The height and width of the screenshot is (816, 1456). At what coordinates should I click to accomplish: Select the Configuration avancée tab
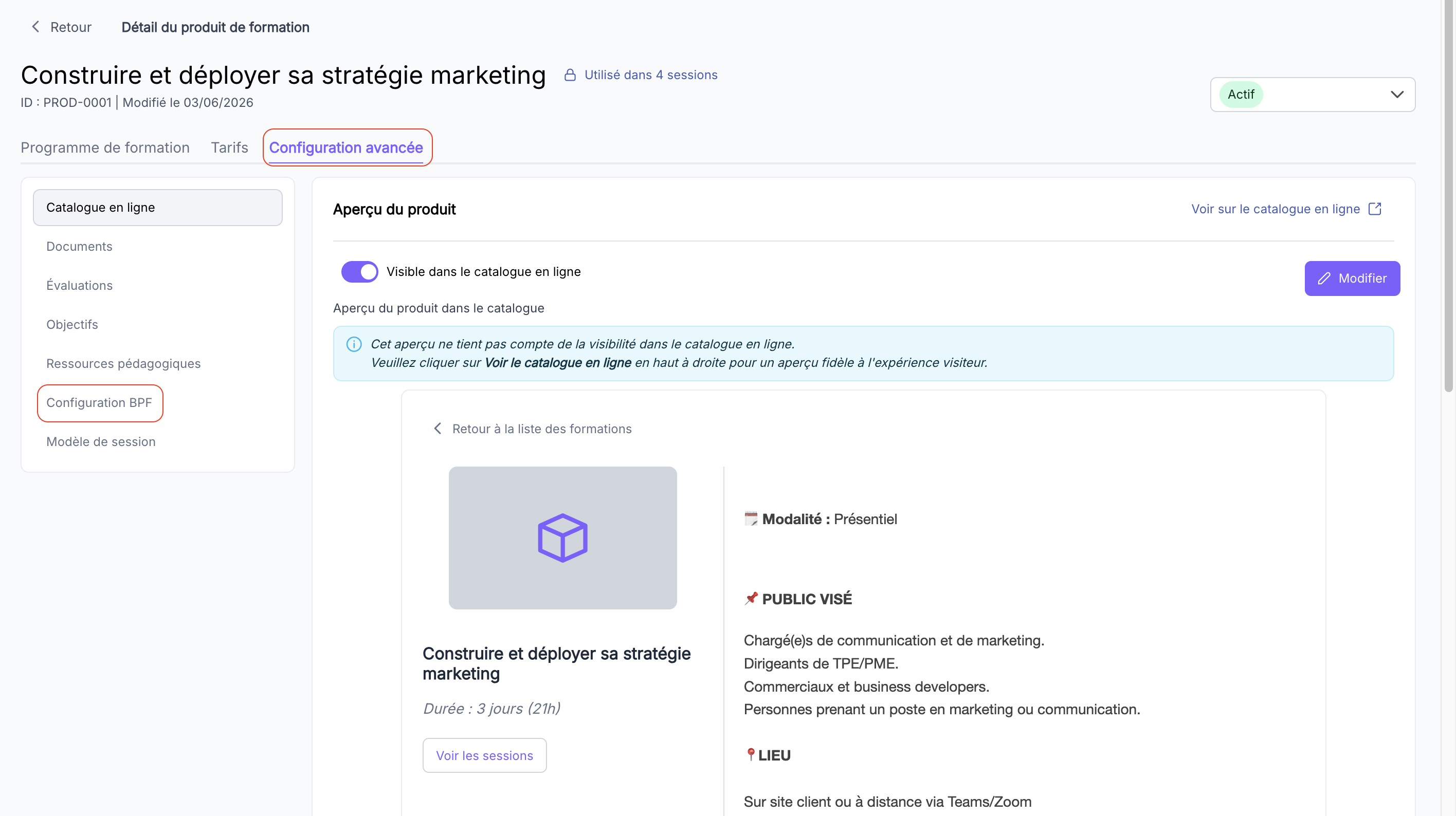click(x=346, y=147)
